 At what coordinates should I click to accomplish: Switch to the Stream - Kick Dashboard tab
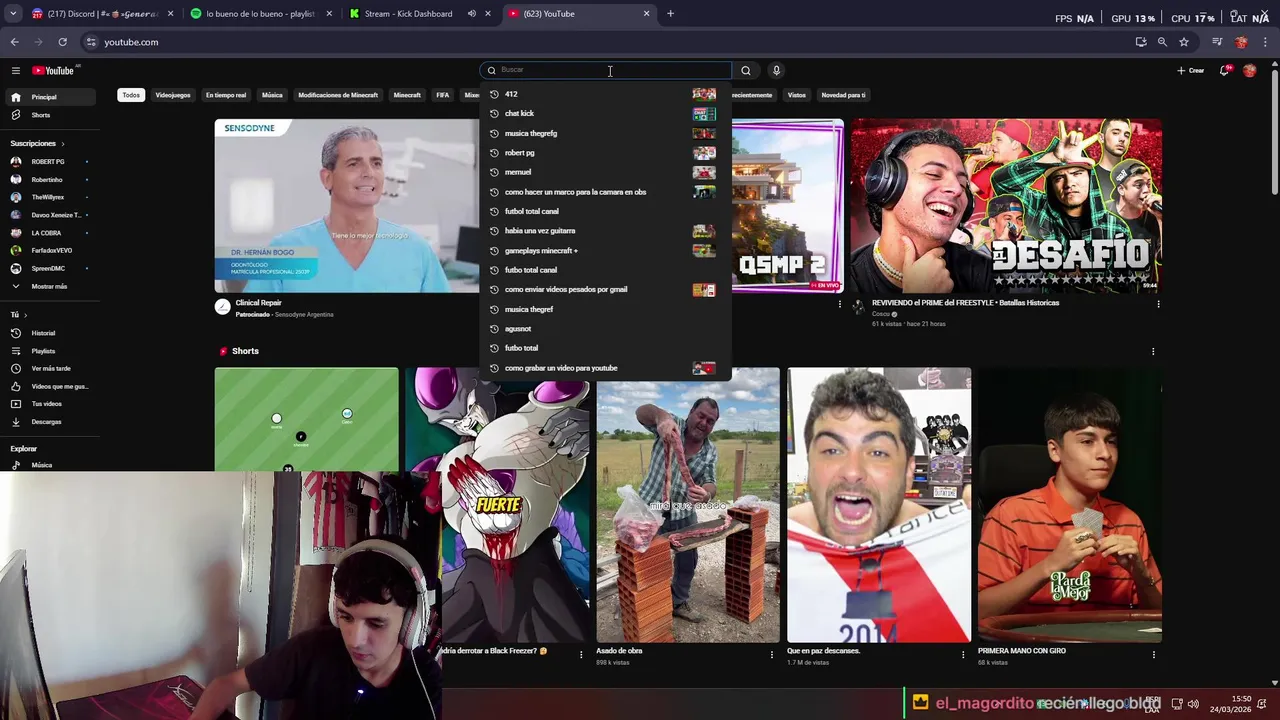pos(420,14)
